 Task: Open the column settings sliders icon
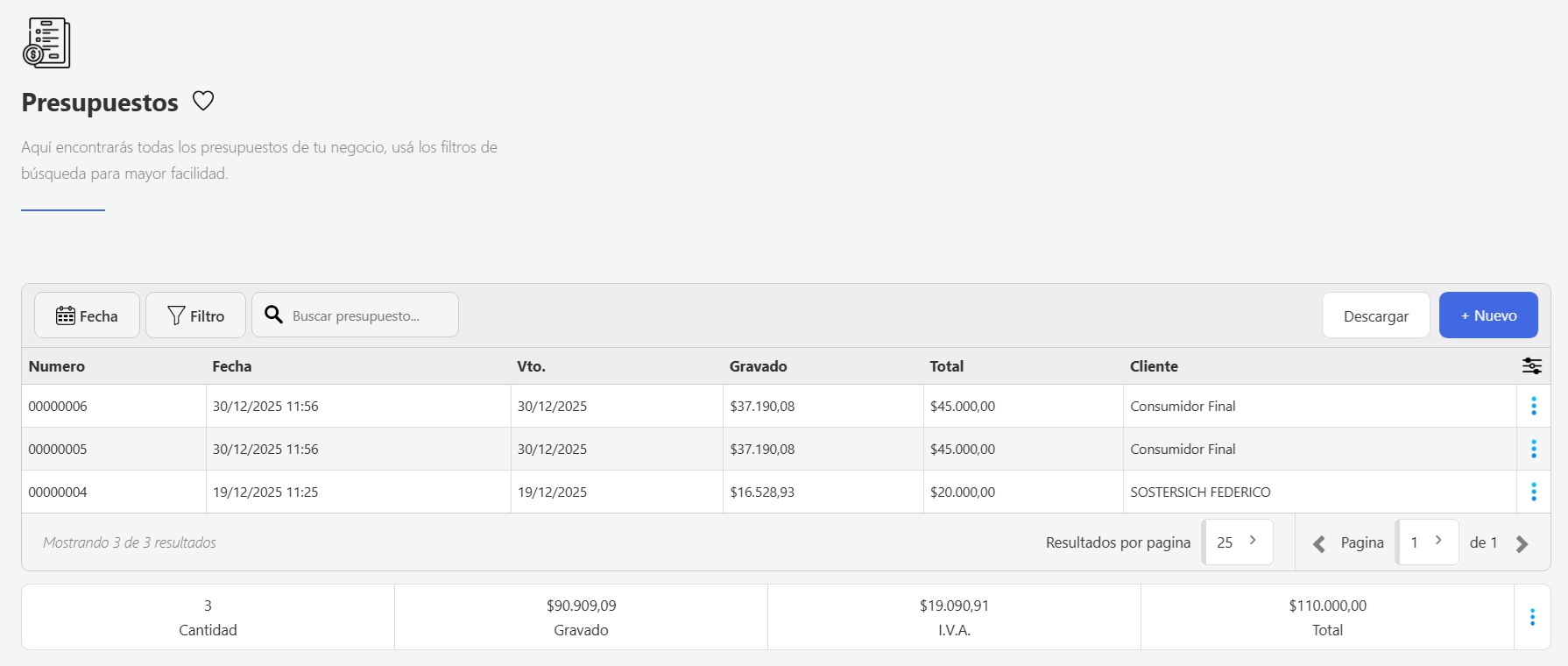pos(1531,366)
